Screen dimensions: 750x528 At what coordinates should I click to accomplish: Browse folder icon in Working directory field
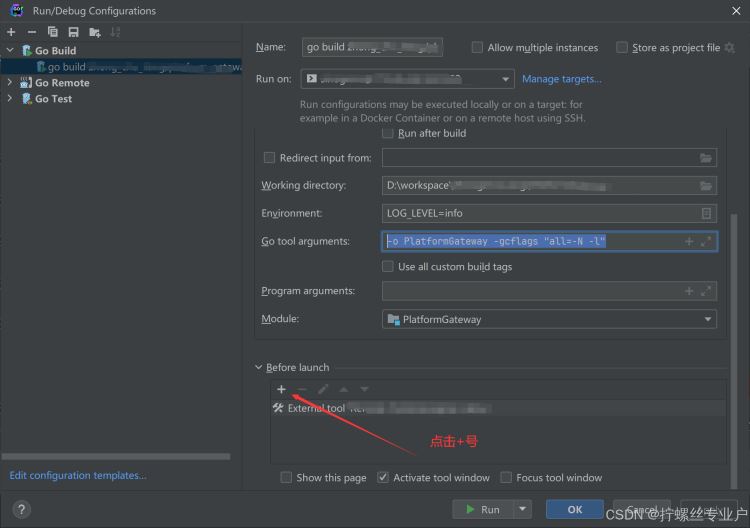coord(706,186)
